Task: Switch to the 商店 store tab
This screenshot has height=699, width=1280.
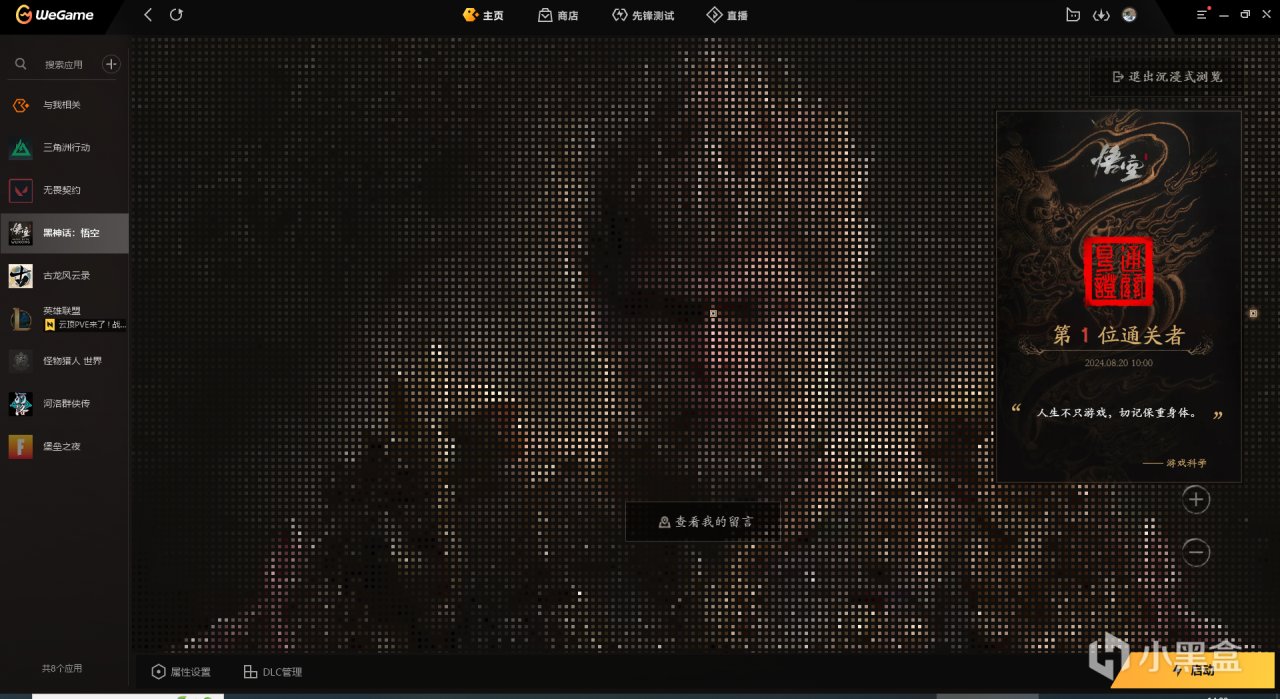Action: click(x=558, y=15)
